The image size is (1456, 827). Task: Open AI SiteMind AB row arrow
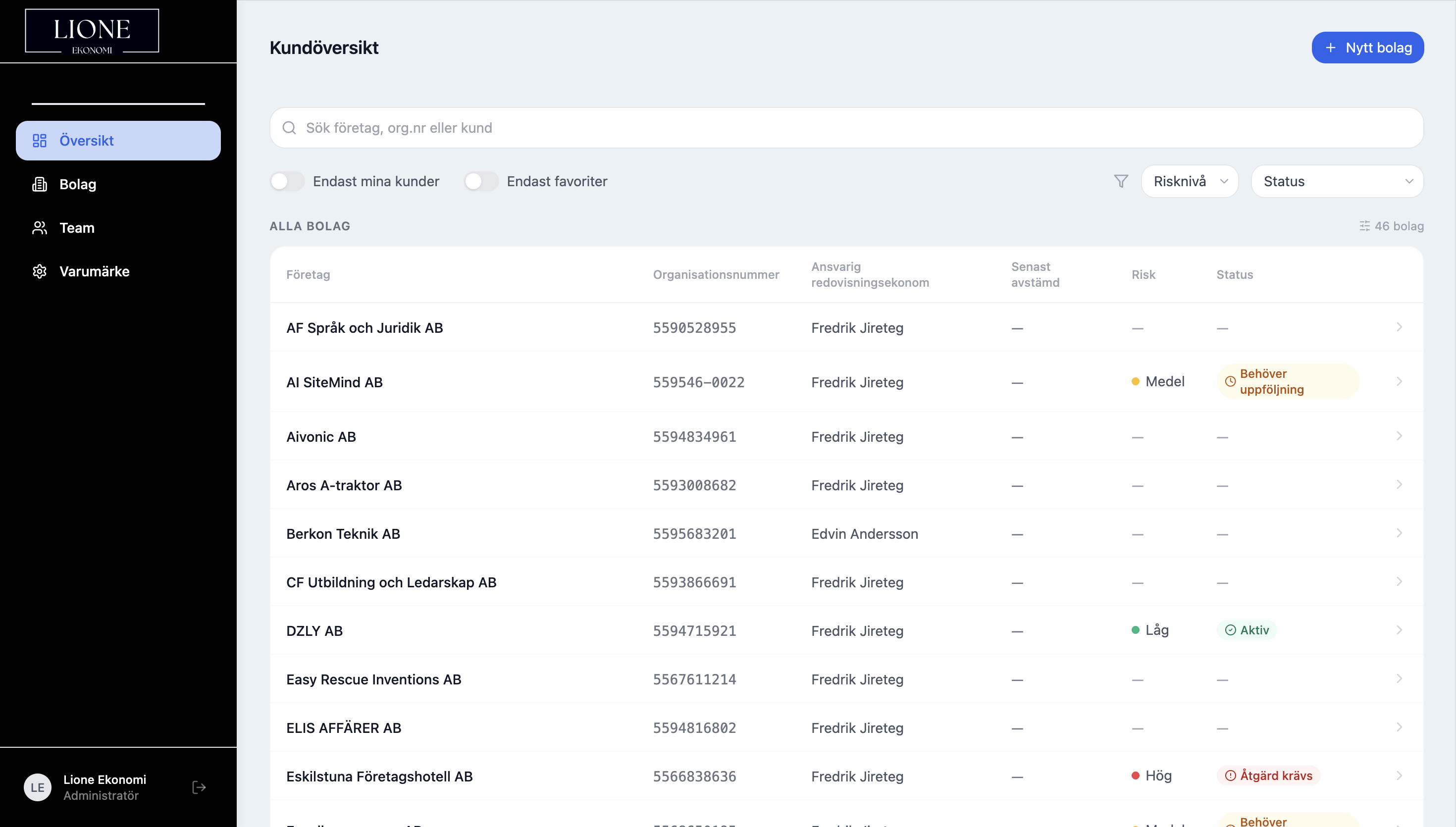(1399, 382)
